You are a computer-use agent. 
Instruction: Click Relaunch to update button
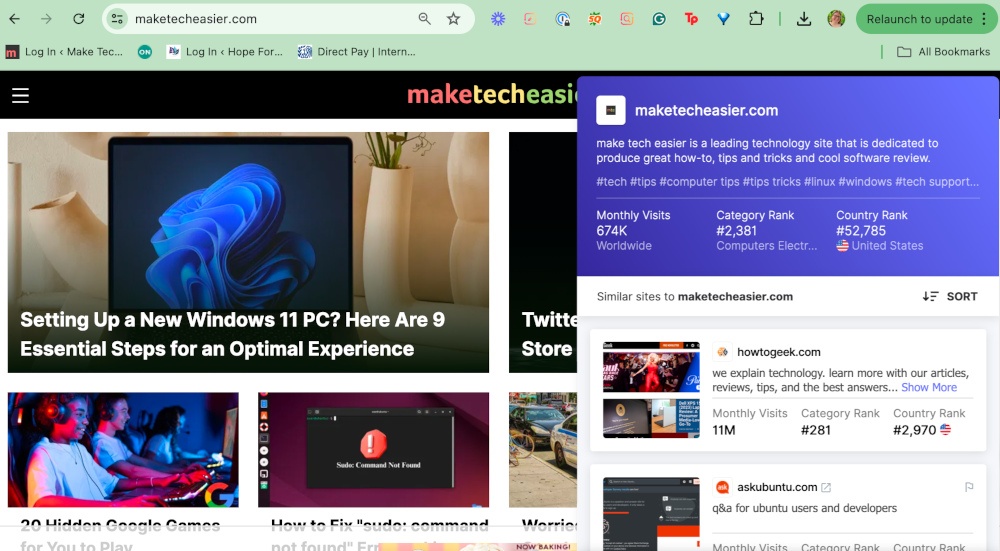pos(919,19)
